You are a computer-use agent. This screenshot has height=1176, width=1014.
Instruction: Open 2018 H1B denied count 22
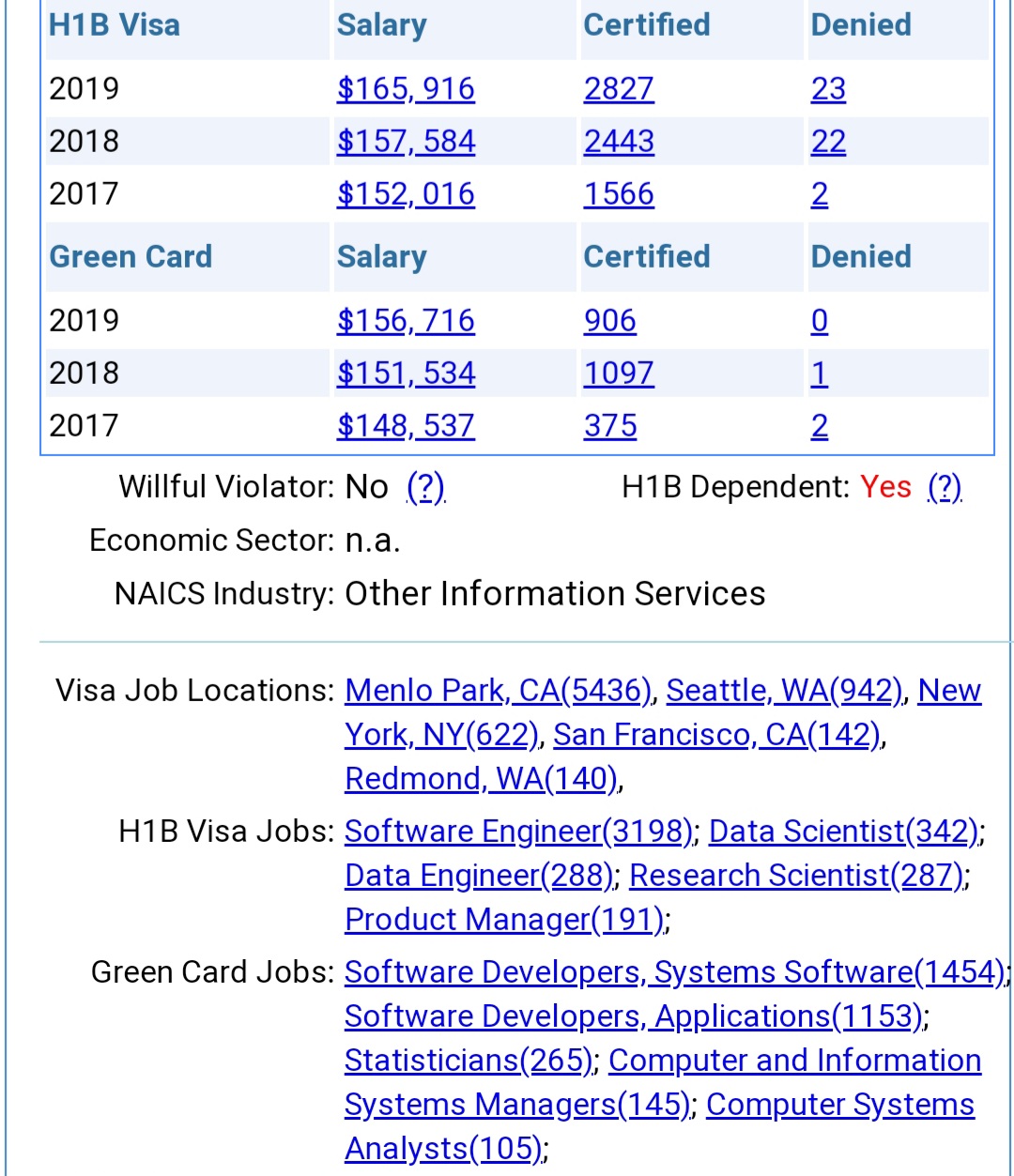point(828,142)
